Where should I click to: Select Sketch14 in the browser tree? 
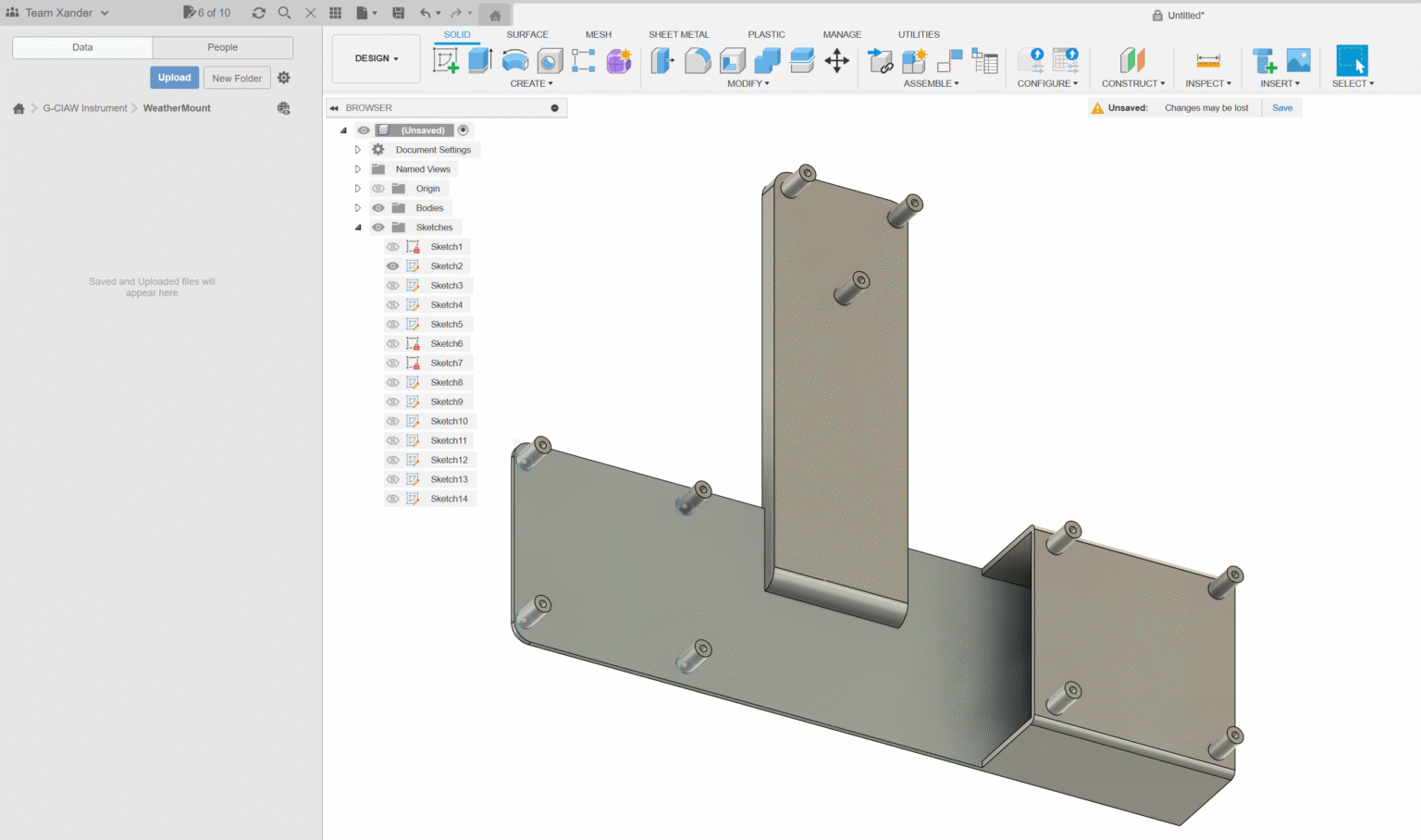coord(449,499)
